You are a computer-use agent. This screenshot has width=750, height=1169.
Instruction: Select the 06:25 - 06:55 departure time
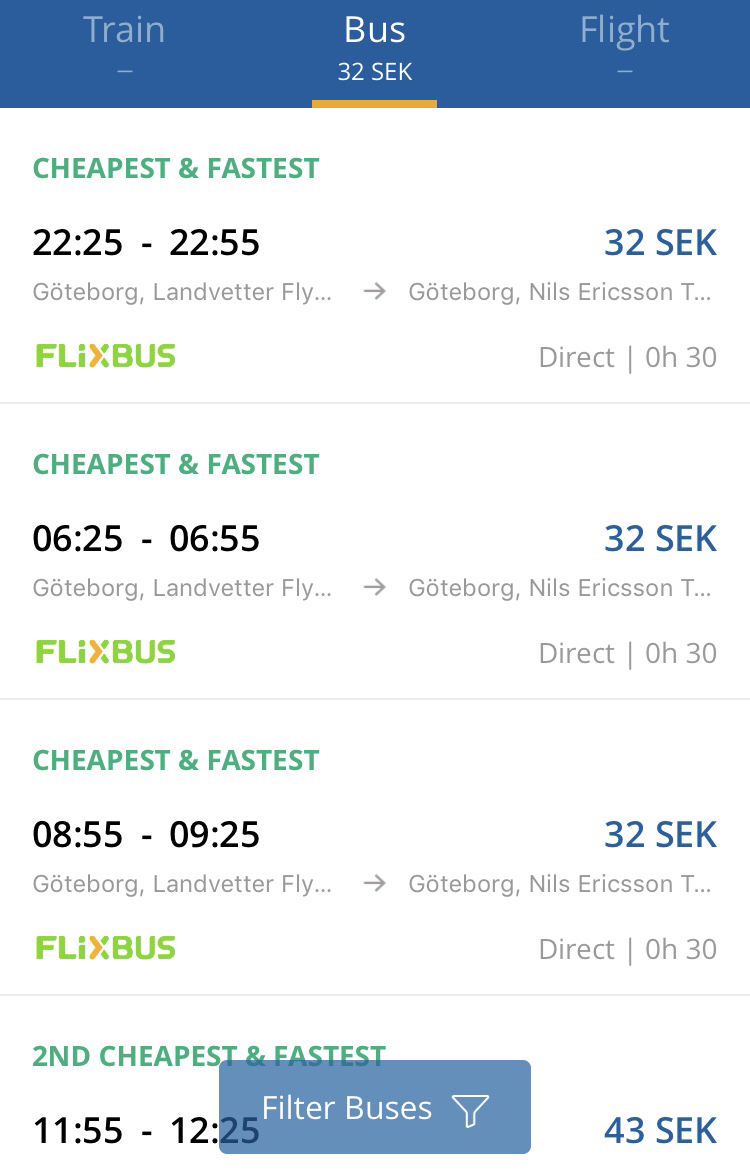146,538
